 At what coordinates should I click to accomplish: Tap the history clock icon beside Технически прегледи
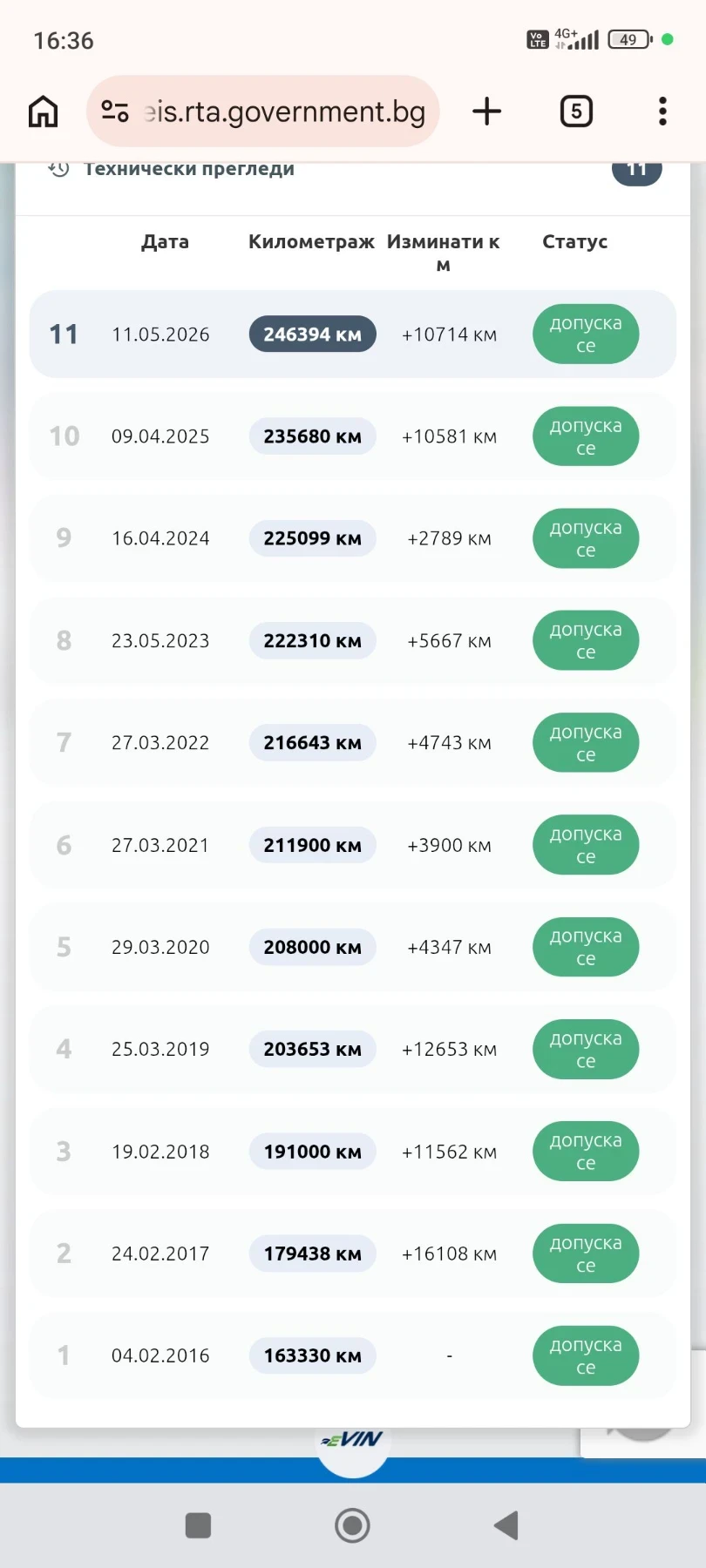[58, 169]
